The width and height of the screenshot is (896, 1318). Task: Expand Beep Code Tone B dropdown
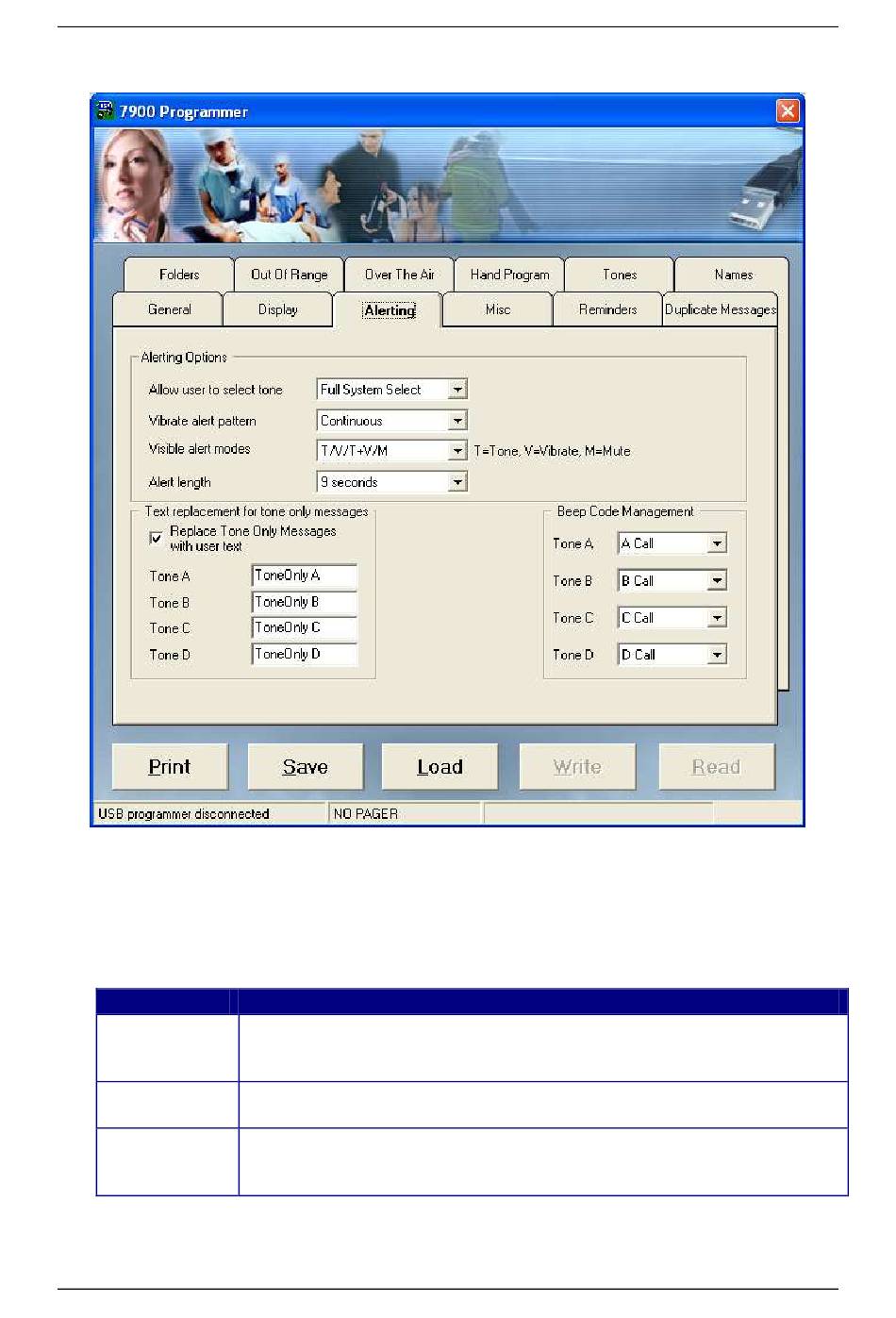pyautogui.click(x=717, y=581)
